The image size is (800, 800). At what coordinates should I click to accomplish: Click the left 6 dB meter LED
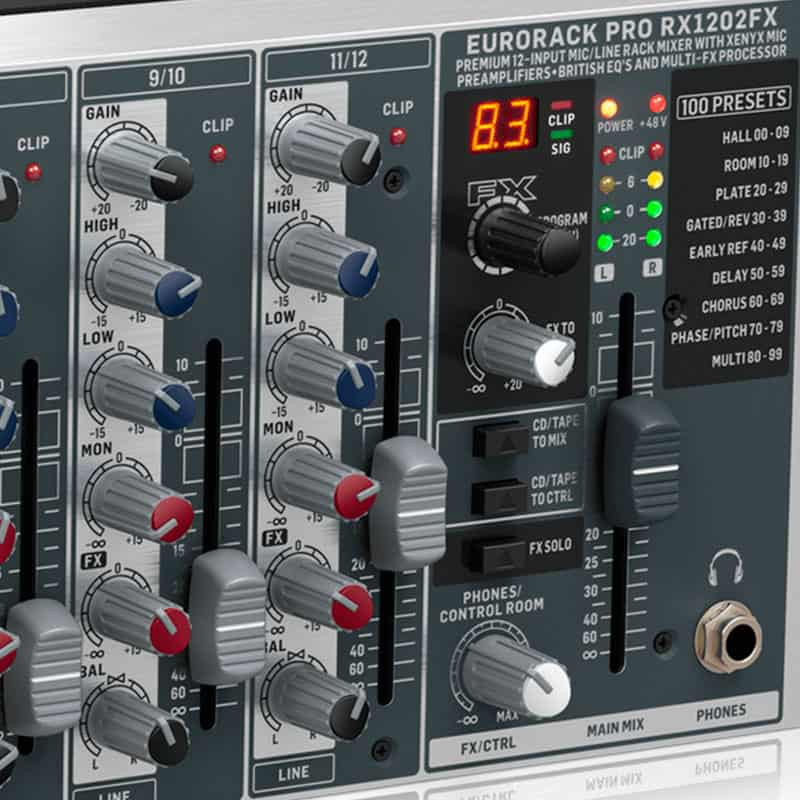tap(607, 184)
